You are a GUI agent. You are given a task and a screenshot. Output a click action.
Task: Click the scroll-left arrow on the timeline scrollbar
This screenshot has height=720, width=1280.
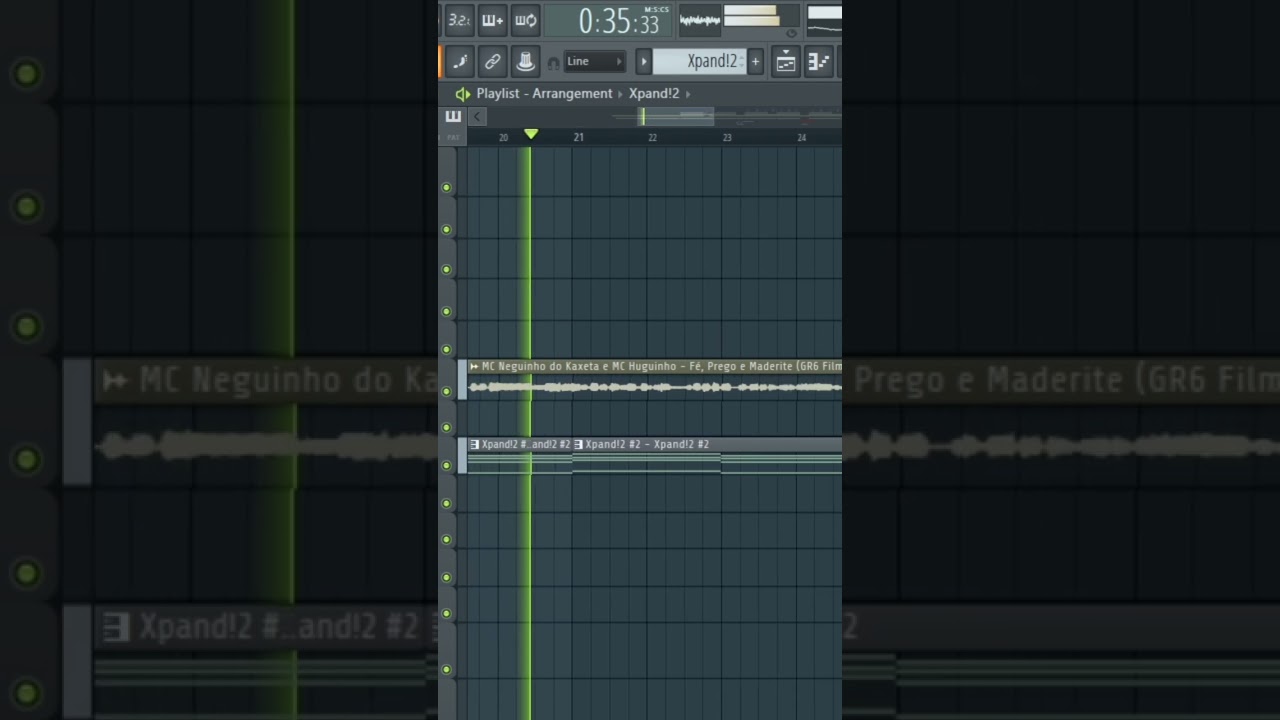(x=478, y=116)
